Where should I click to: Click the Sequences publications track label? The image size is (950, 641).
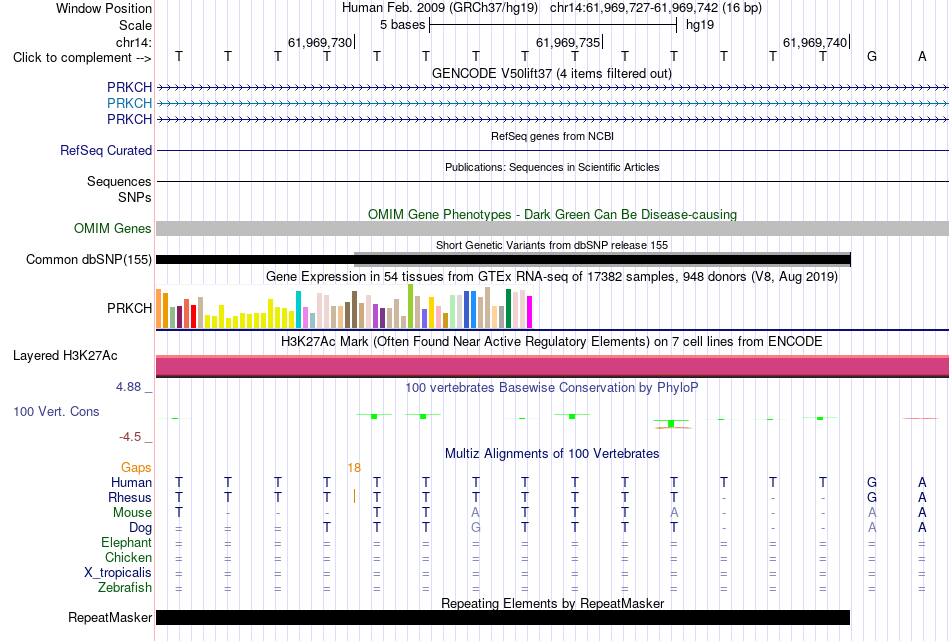pos(119,181)
